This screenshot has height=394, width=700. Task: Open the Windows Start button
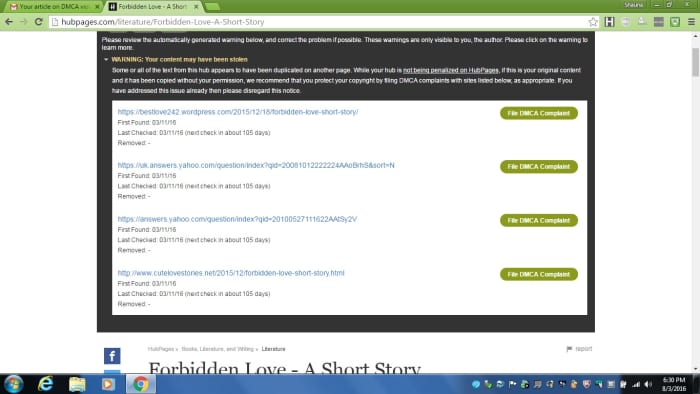click(13, 384)
